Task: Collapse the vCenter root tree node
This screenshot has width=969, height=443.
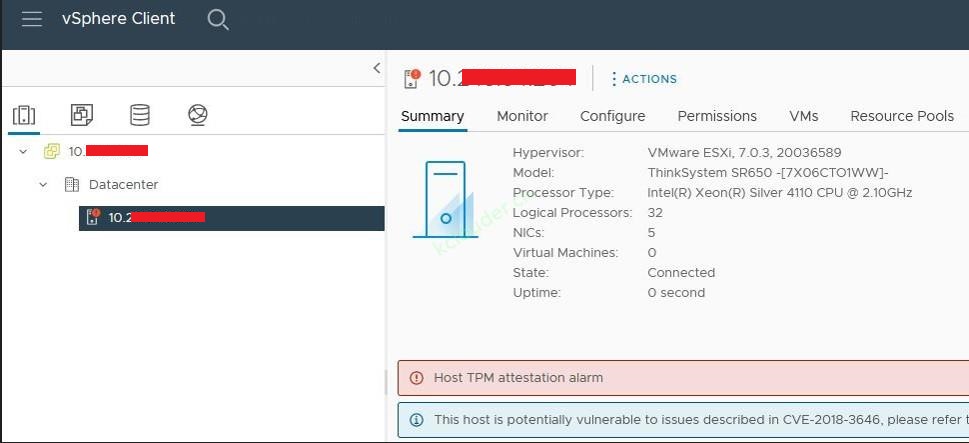Action: coord(23,151)
